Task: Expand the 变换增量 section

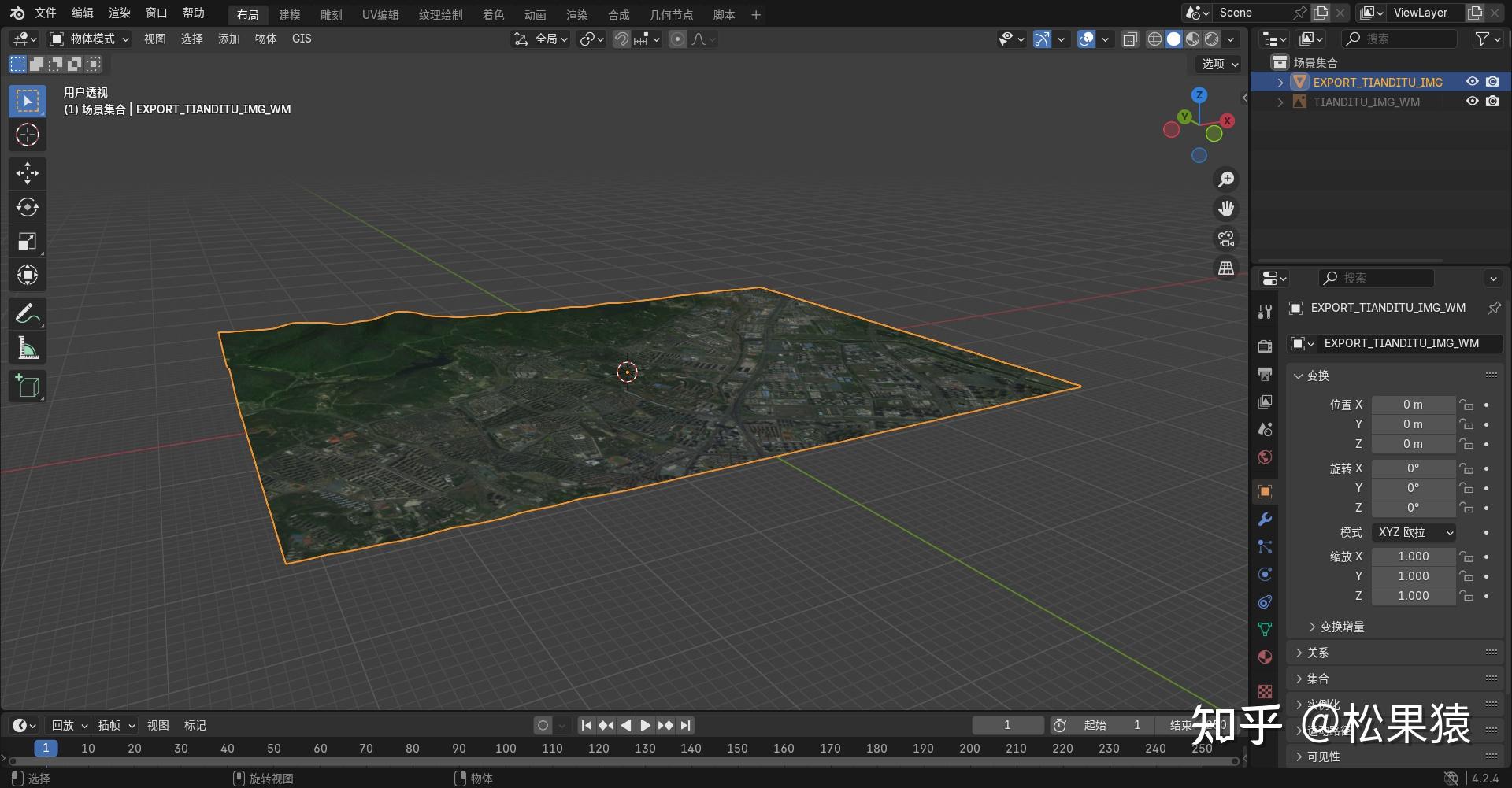Action: [1339, 626]
